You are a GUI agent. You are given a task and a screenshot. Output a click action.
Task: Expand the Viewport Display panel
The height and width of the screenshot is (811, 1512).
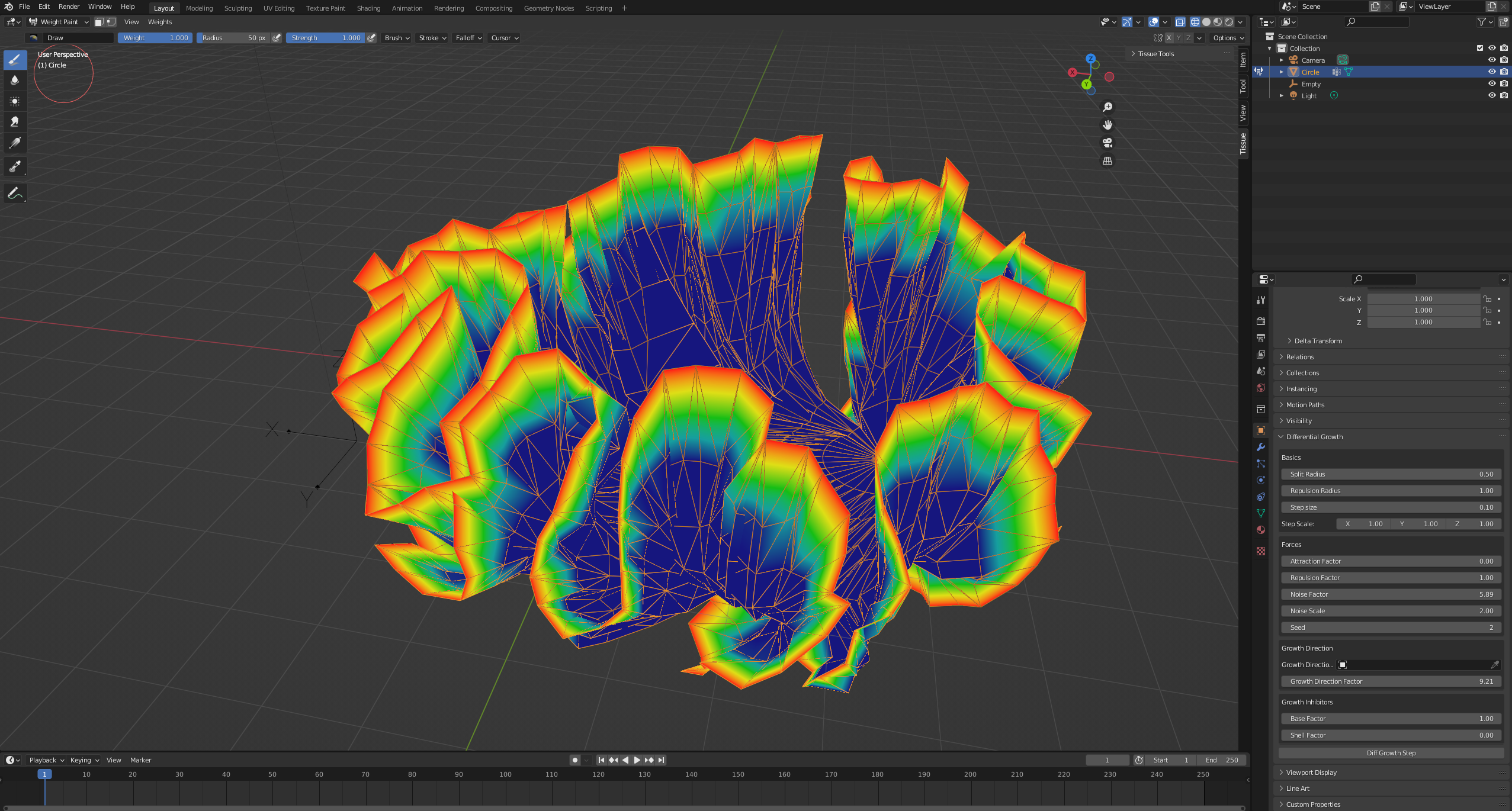(1311, 772)
